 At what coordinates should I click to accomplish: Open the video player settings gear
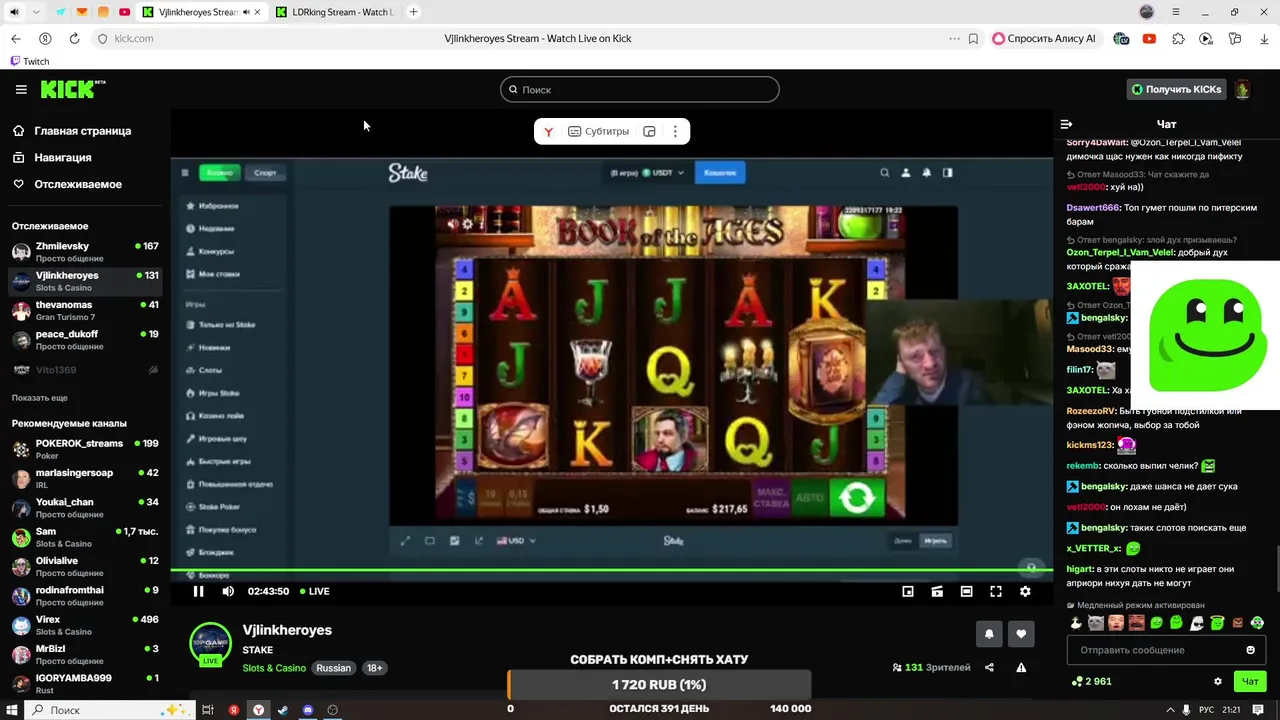point(1025,591)
